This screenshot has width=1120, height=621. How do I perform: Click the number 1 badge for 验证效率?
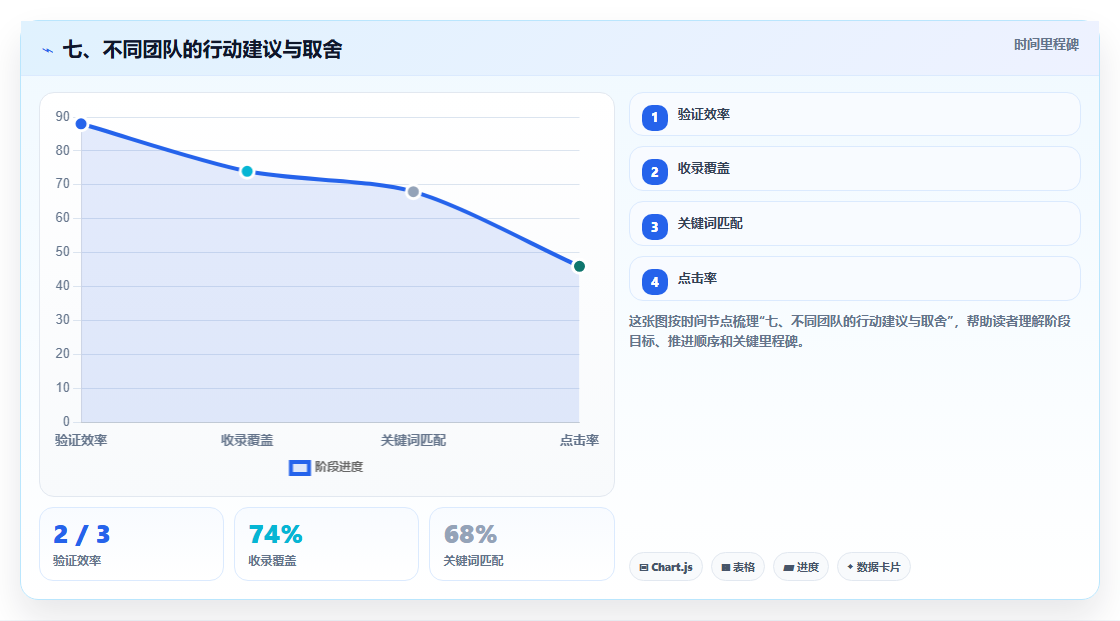(x=654, y=118)
